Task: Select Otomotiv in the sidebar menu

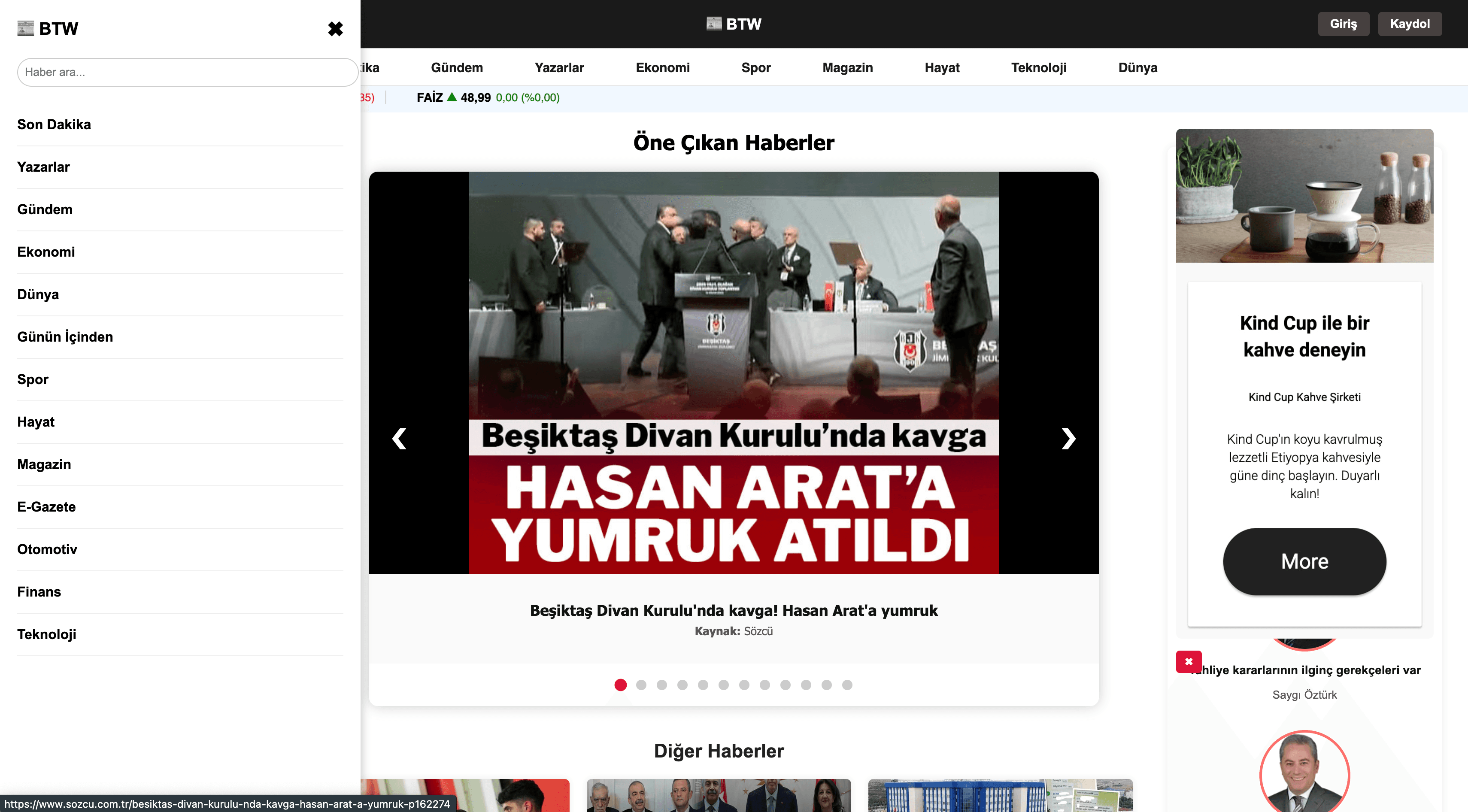Action: coord(47,549)
